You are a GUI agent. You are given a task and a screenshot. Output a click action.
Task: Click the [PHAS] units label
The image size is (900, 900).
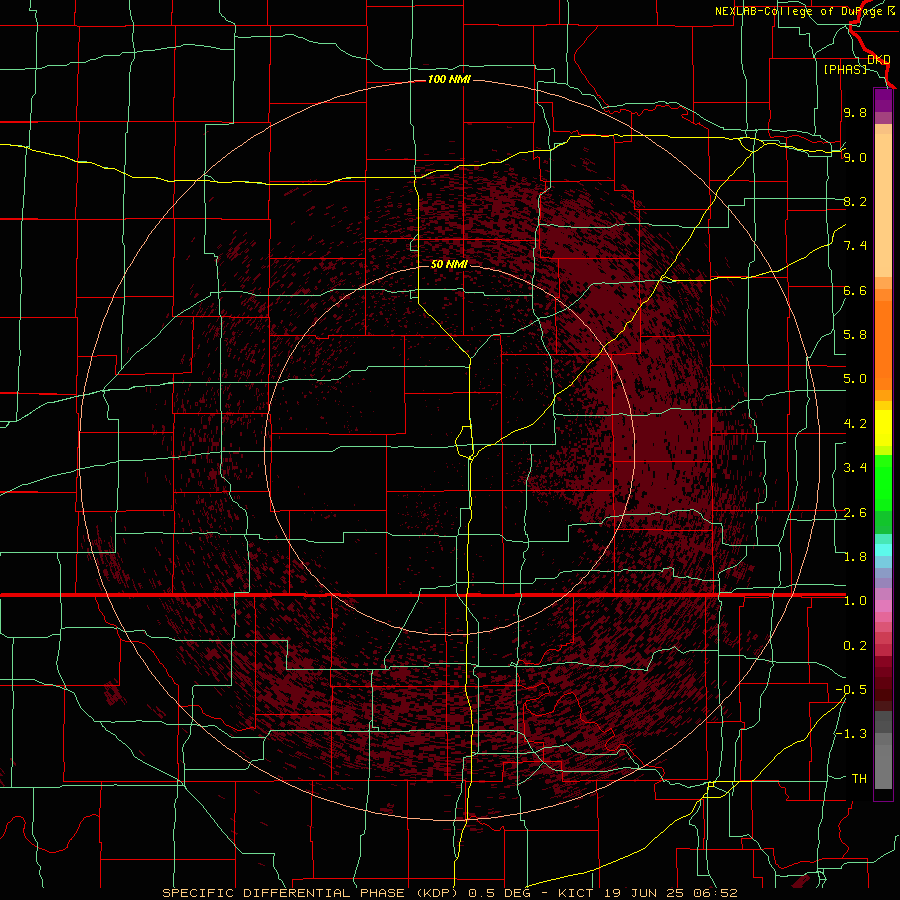click(845, 69)
